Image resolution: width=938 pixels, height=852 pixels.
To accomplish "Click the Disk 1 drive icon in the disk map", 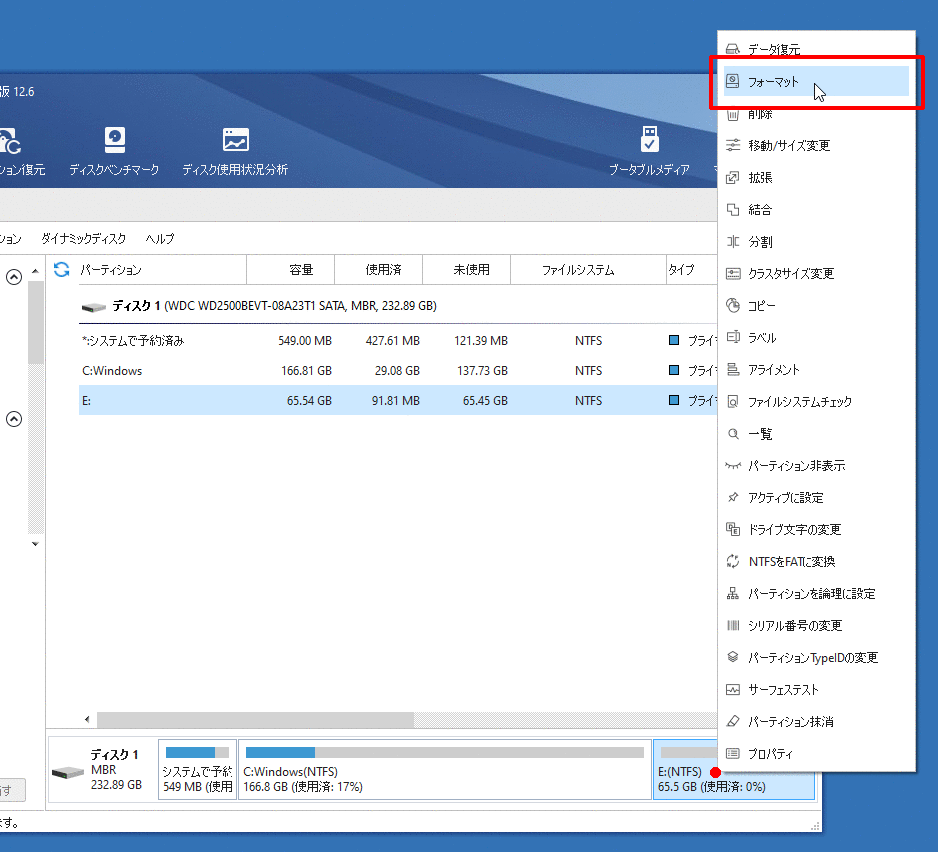I will (68, 773).
